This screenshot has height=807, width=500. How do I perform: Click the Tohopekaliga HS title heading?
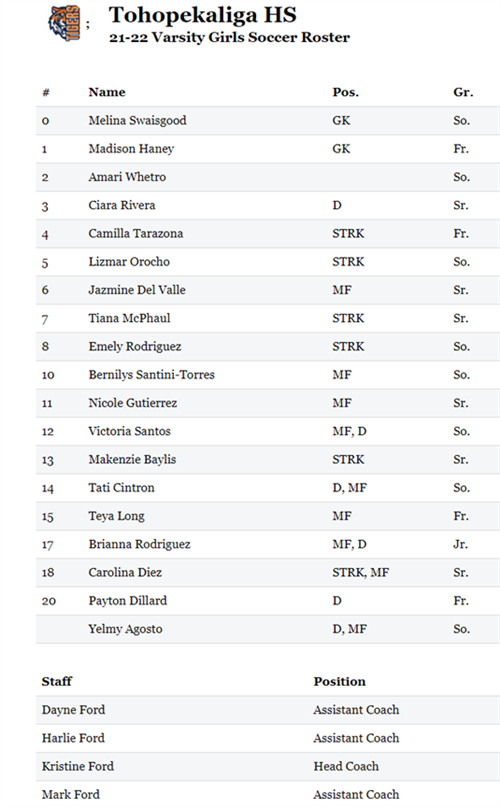(x=202, y=15)
